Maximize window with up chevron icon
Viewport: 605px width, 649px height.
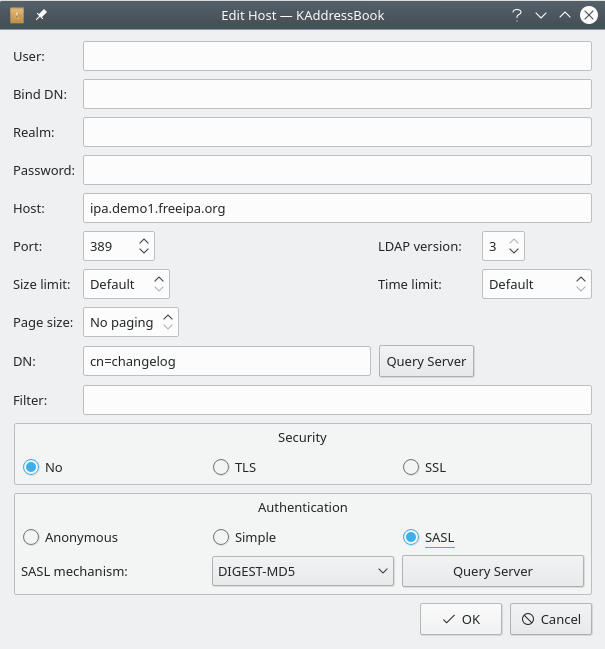tap(565, 15)
